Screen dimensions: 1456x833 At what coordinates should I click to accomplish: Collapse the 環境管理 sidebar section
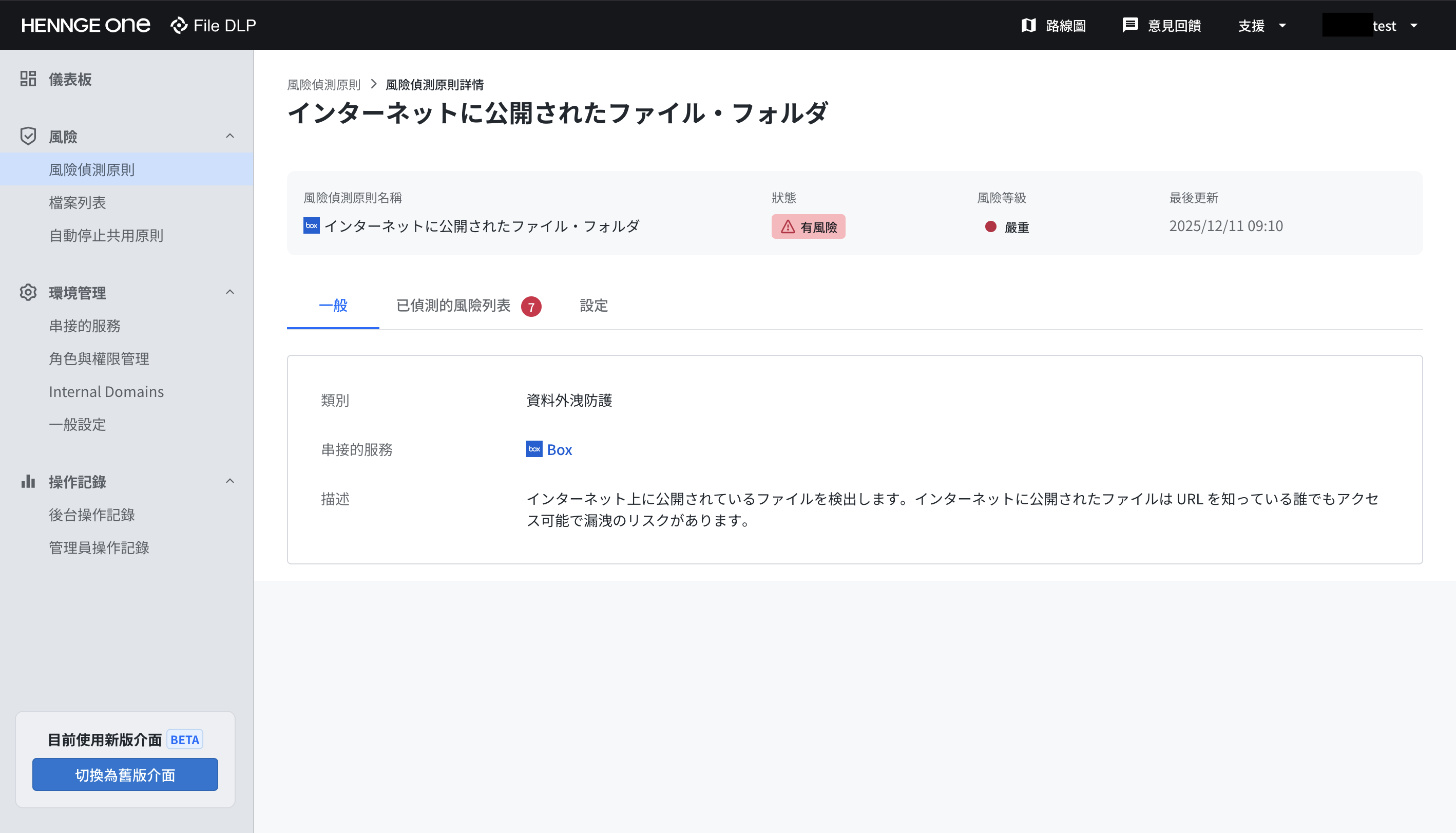coord(230,292)
